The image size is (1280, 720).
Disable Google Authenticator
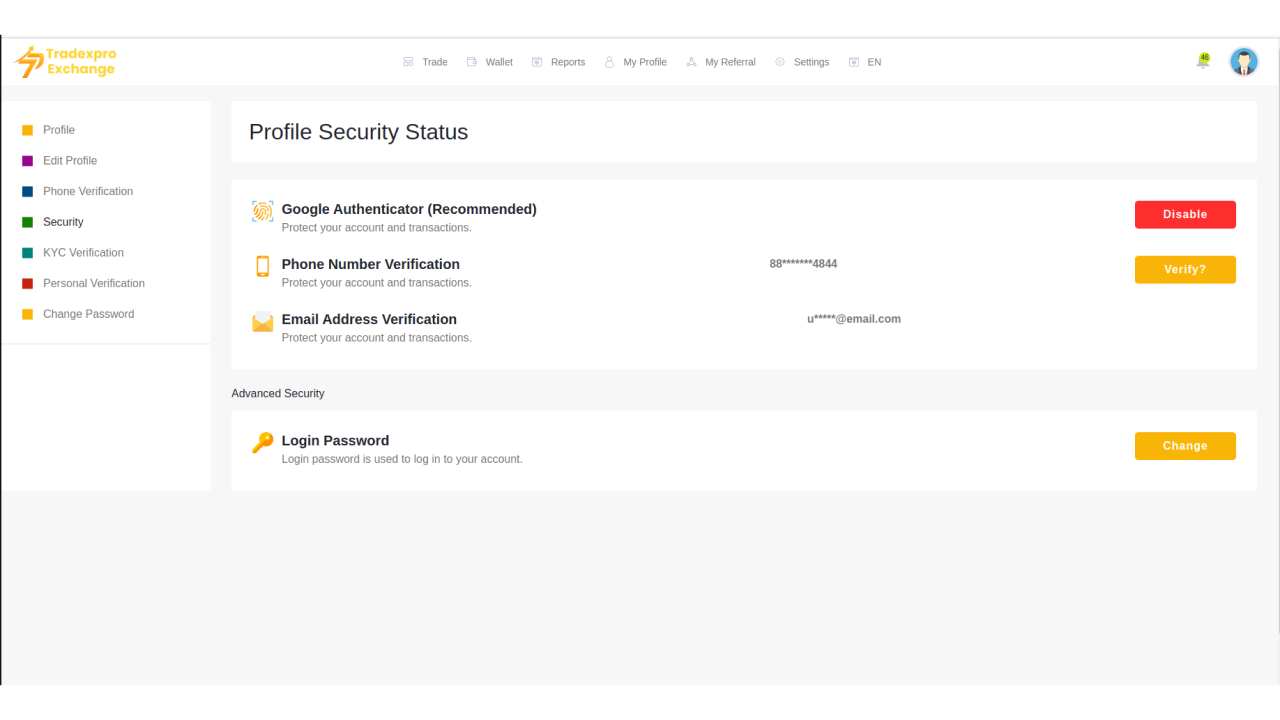[1185, 214]
